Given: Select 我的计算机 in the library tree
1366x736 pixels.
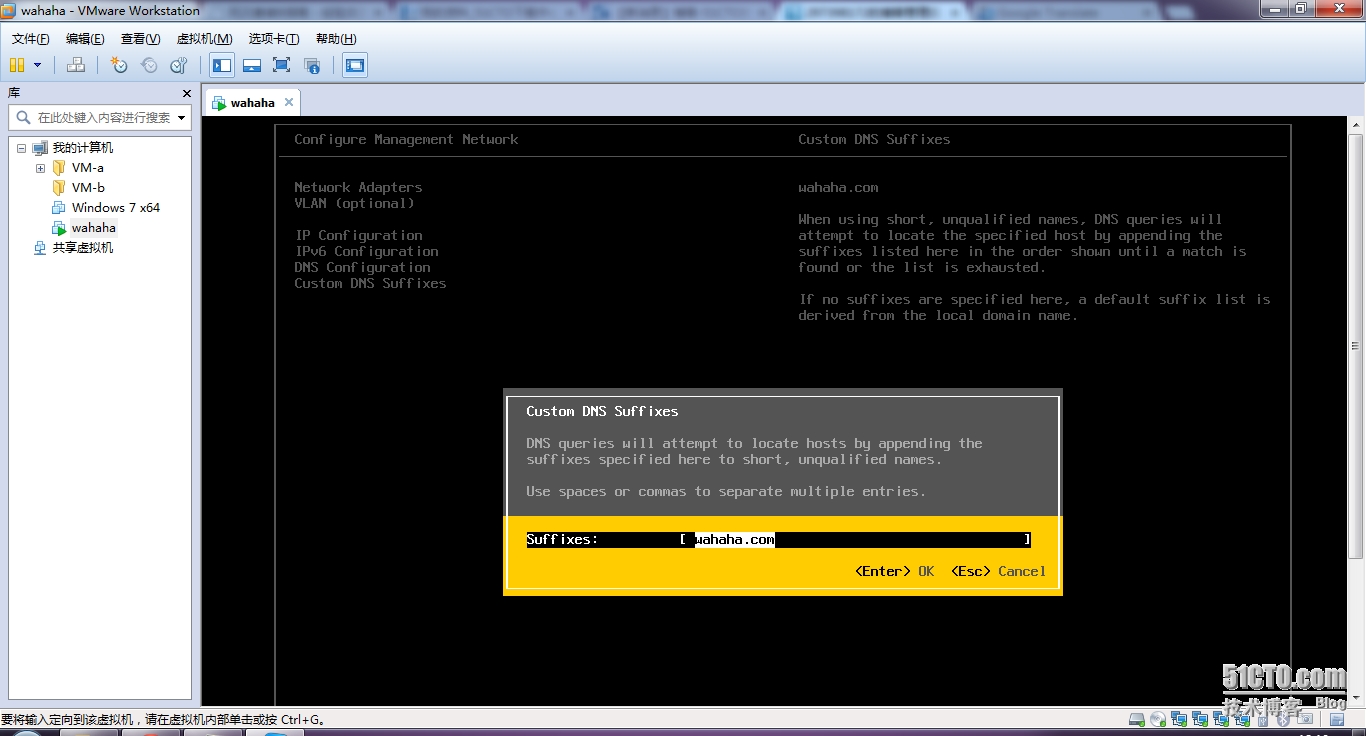Looking at the screenshot, I should pyautogui.click(x=83, y=148).
